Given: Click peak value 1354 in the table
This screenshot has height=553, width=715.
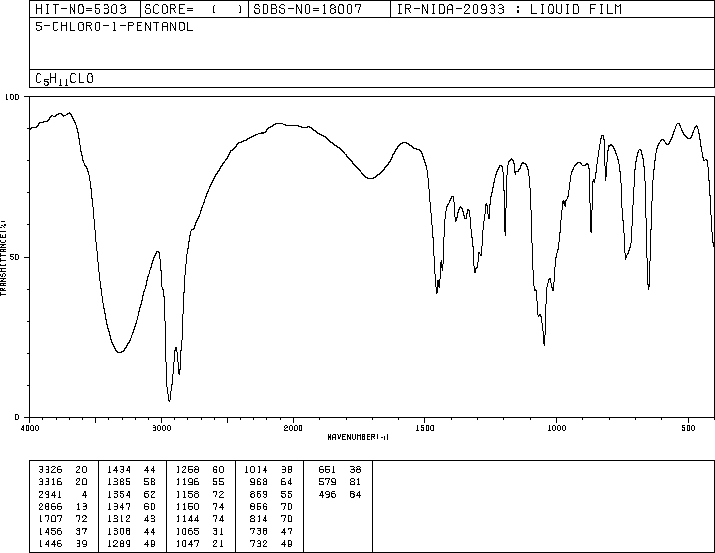Looking at the screenshot, I should [119, 494].
